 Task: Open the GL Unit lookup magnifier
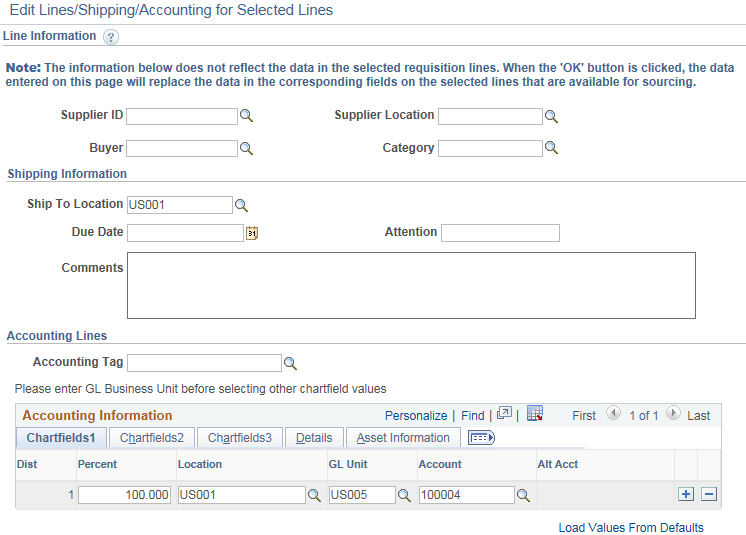tap(404, 496)
